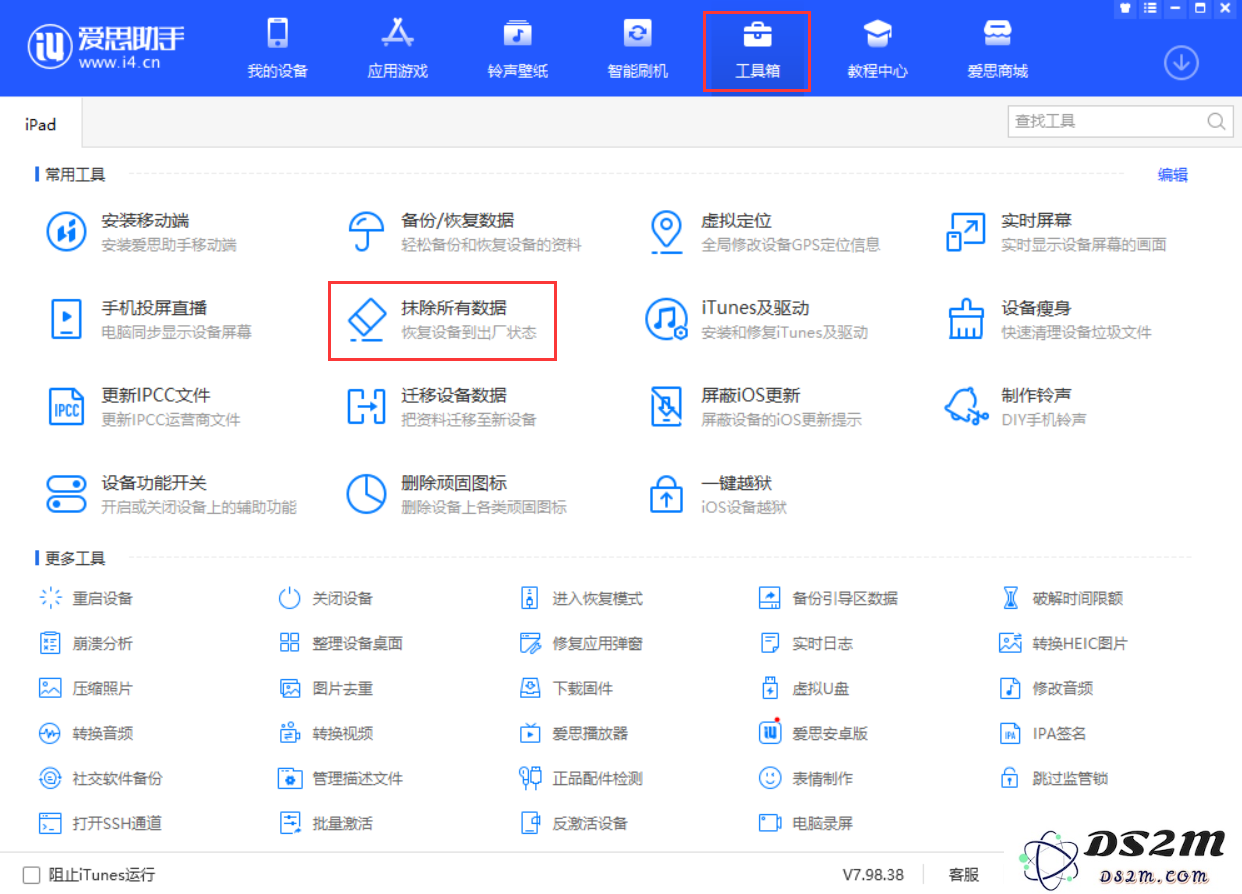Open 屏蔽iOS更新 tool
Image resolution: width=1242 pixels, height=894 pixels.
coord(754,406)
